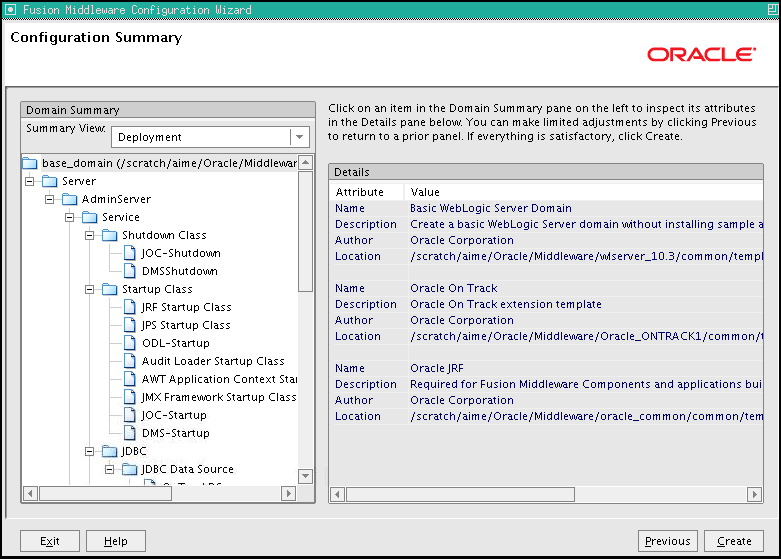Select the Audit Loader Startup Class label

pos(213,361)
